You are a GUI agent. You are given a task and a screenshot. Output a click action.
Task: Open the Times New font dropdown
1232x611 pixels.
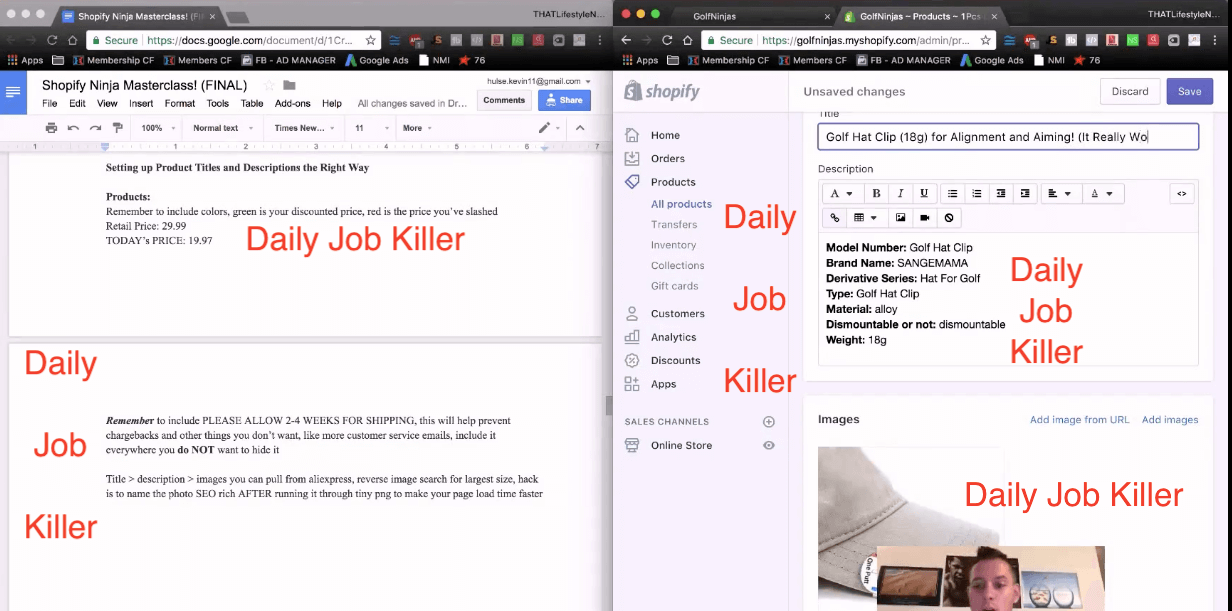tap(304, 128)
